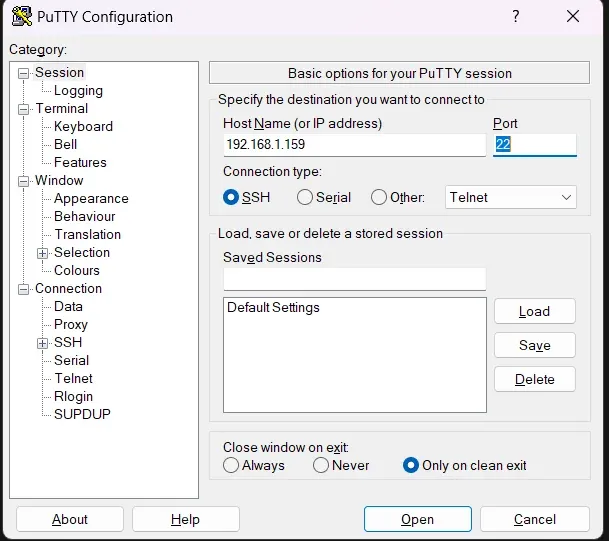
Task: Focus the Host Name input field
Action: 355,145
